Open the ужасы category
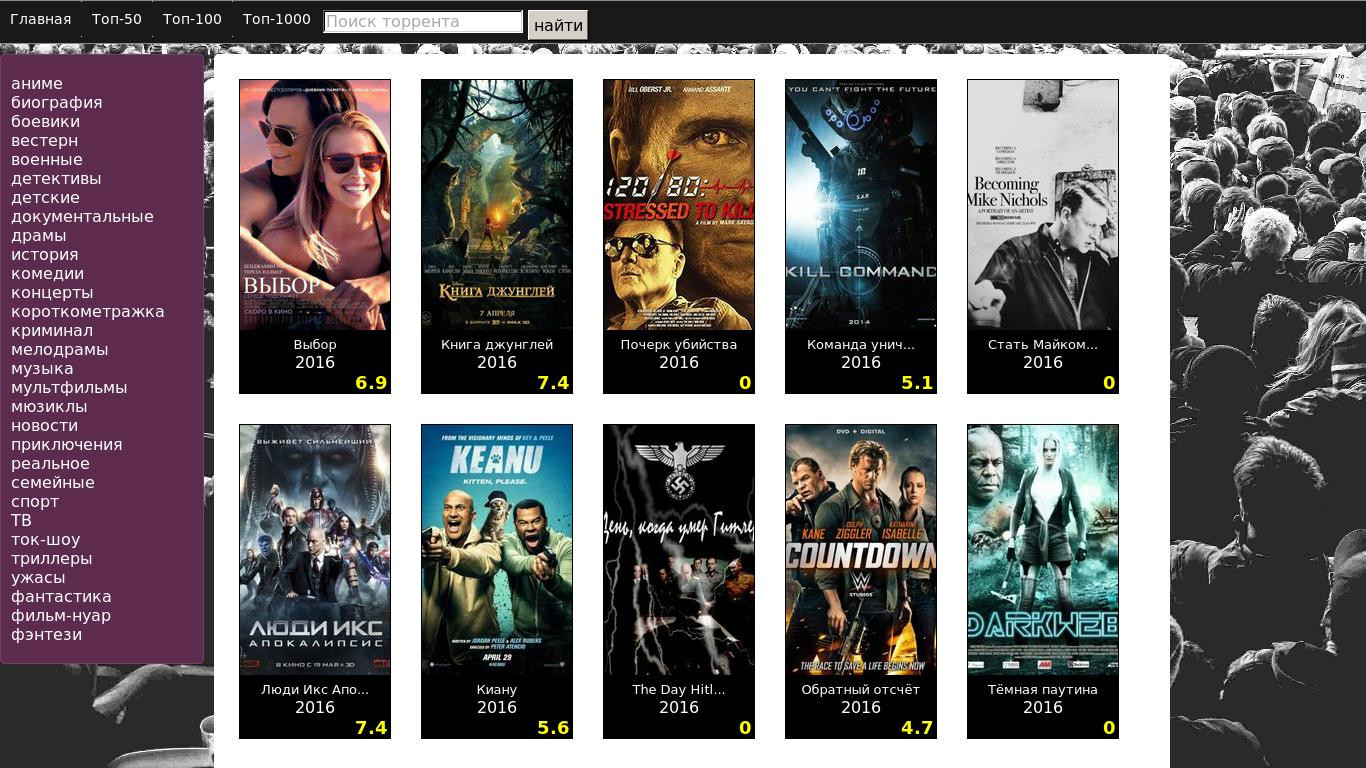The height and width of the screenshot is (768, 1366). coord(38,578)
